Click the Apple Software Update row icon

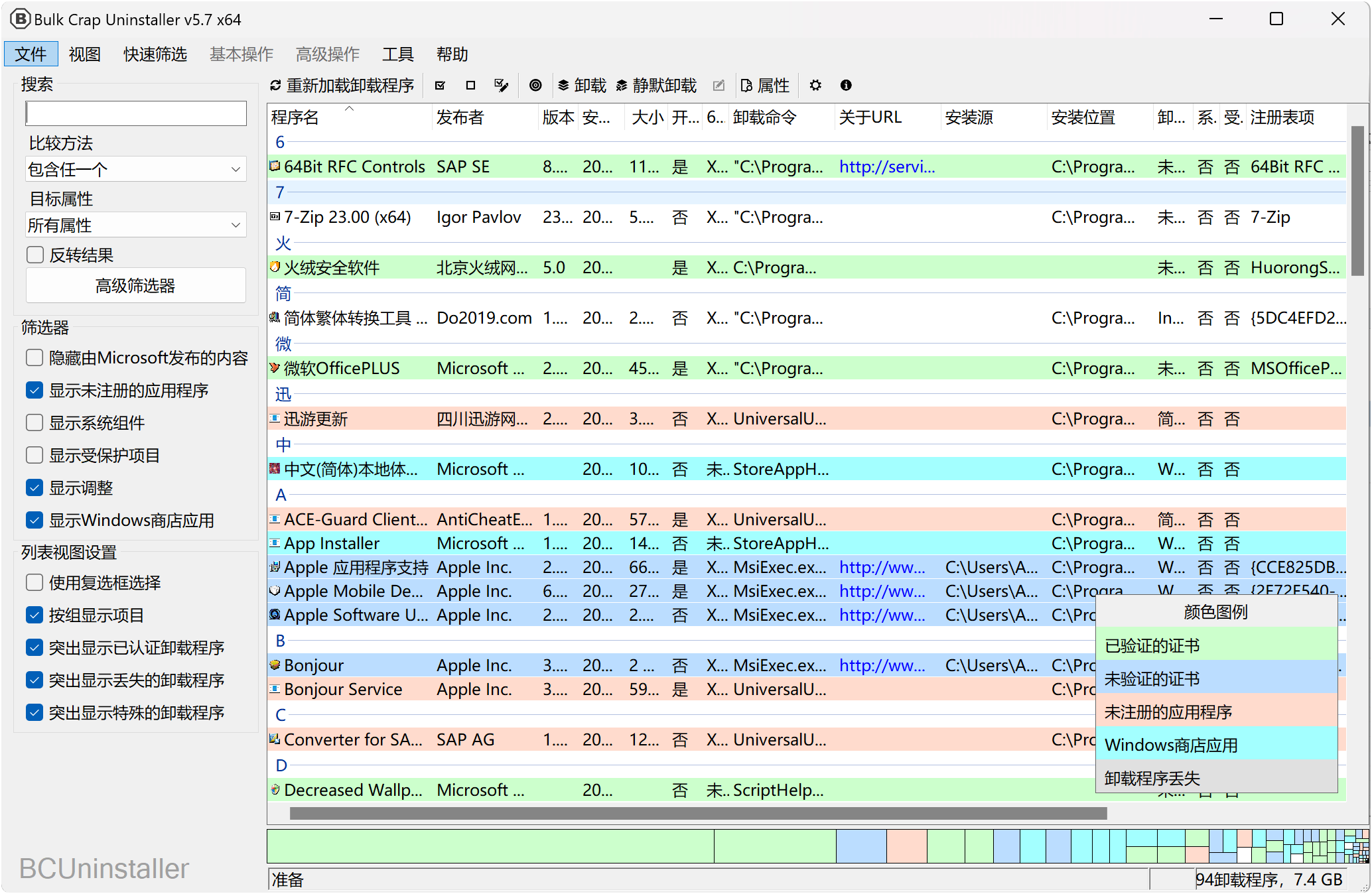(x=275, y=615)
